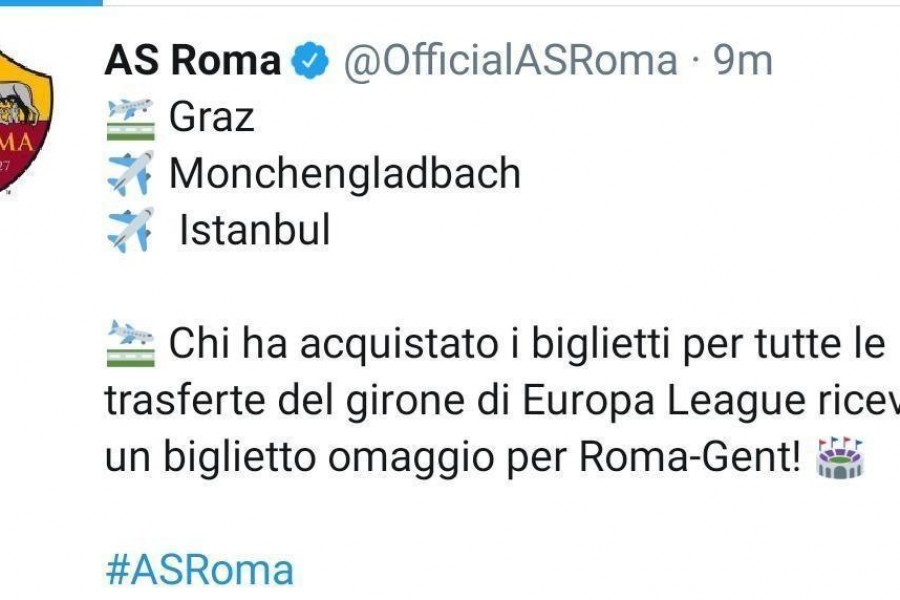Click the biglietto omaggio phrase
This screenshot has width=900, height=600.
click(x=331, y=458)
